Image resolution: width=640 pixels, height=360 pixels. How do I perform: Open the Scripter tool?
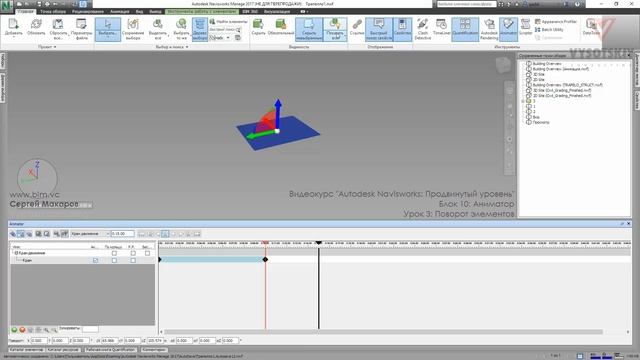coord(526,27)
